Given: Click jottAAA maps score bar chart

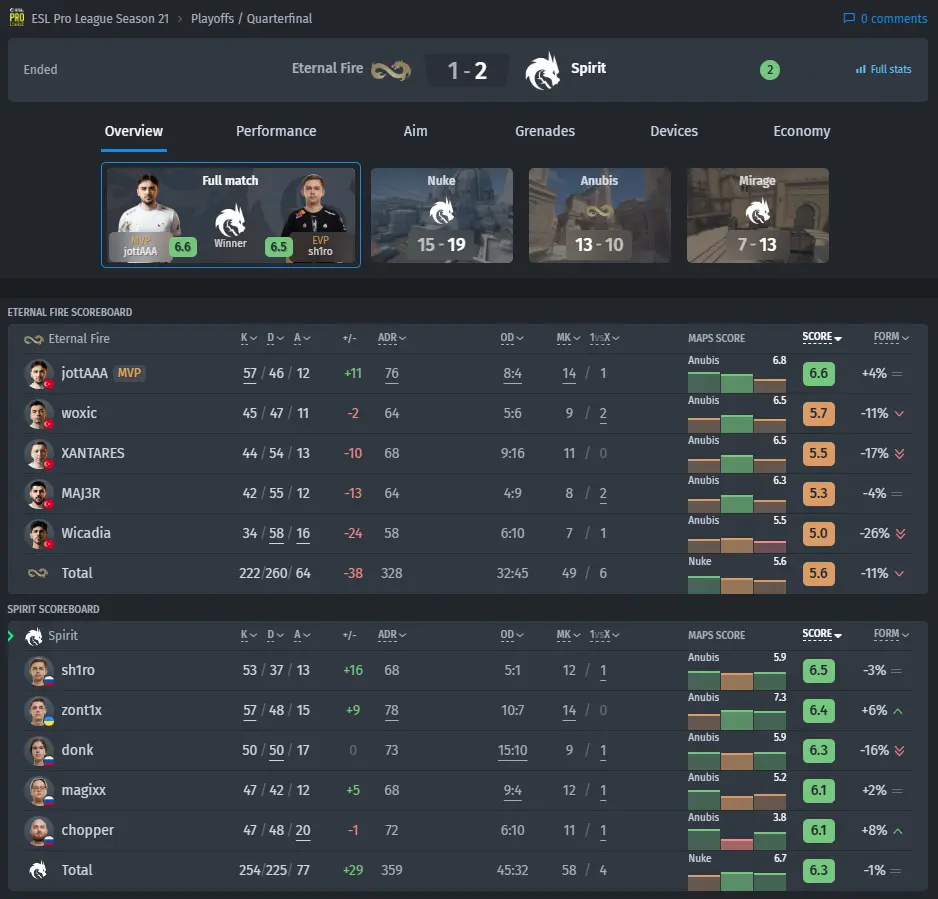Looking at the screenshot, I should pos(736,382).
